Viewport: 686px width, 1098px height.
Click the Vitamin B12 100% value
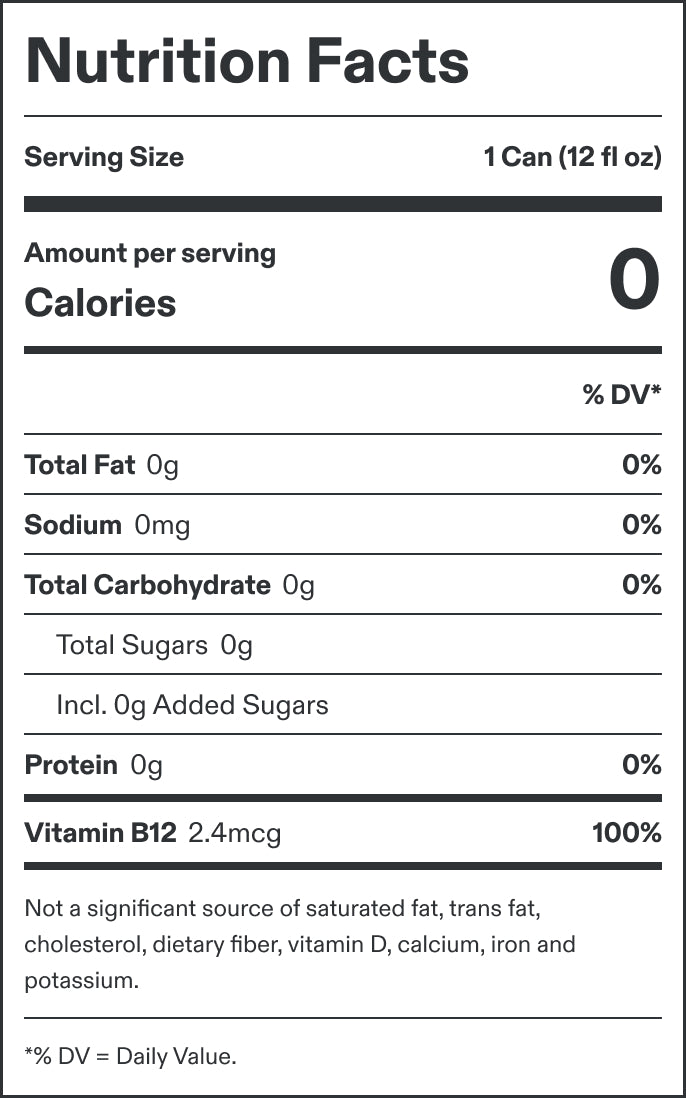pos(627,832)
